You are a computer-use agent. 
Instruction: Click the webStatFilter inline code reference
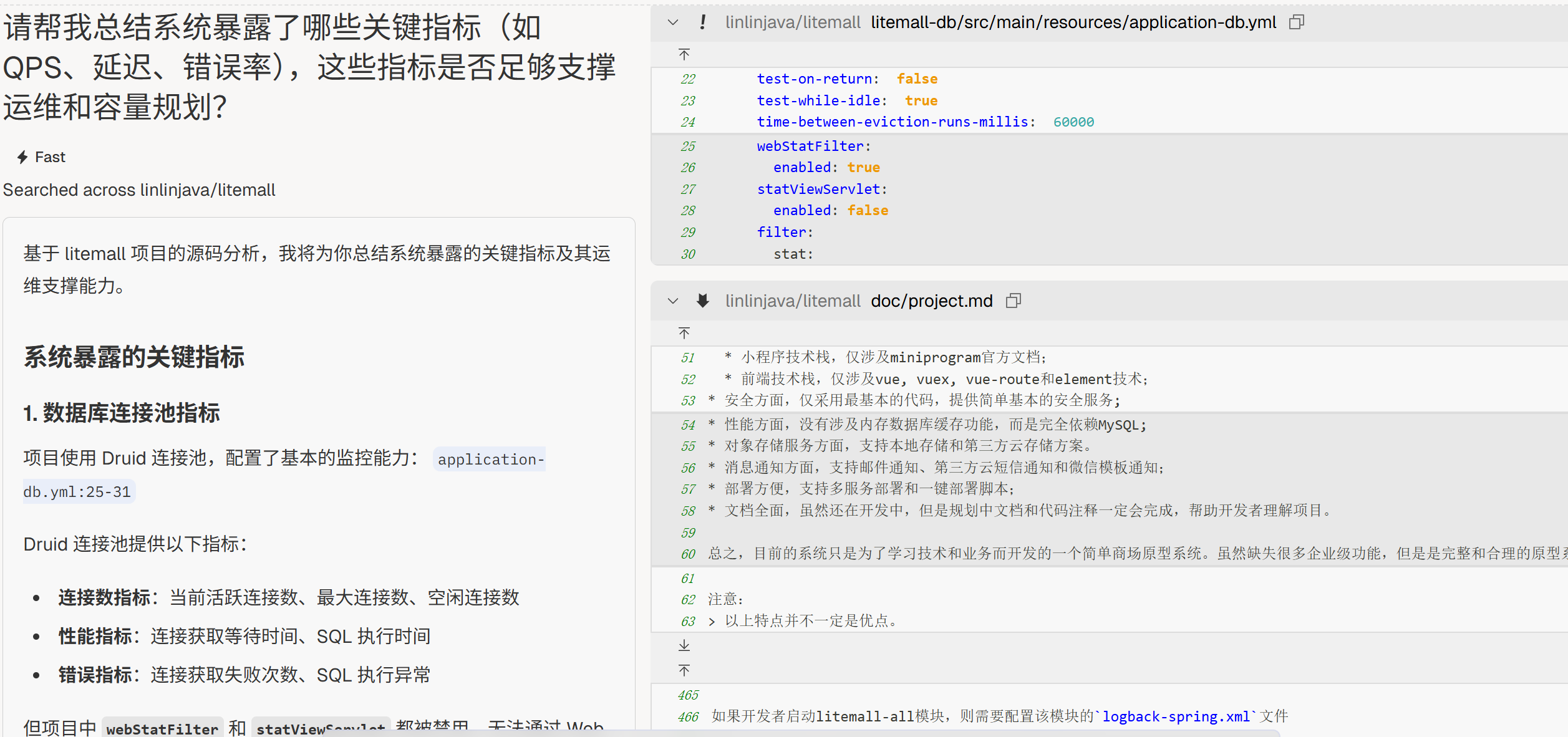point(162,728)
